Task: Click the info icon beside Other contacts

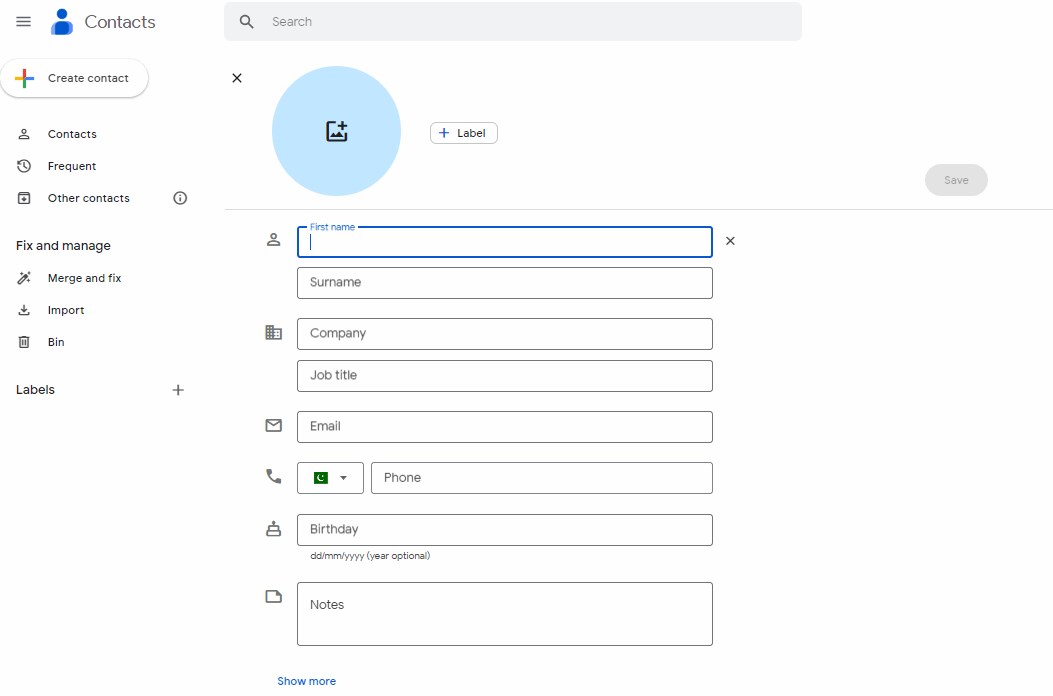Action: pos(180,198)
